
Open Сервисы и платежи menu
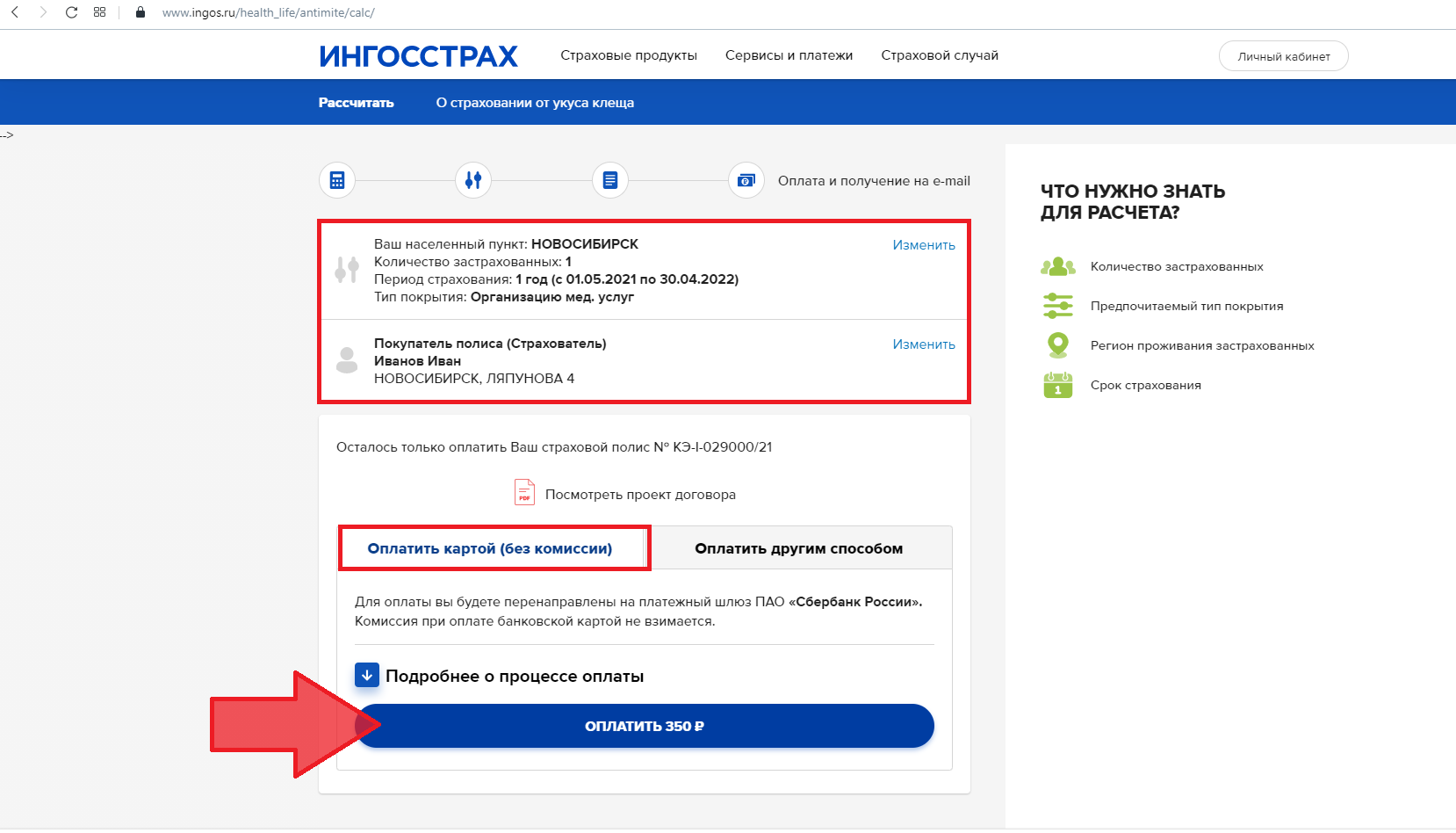(789, 55)
